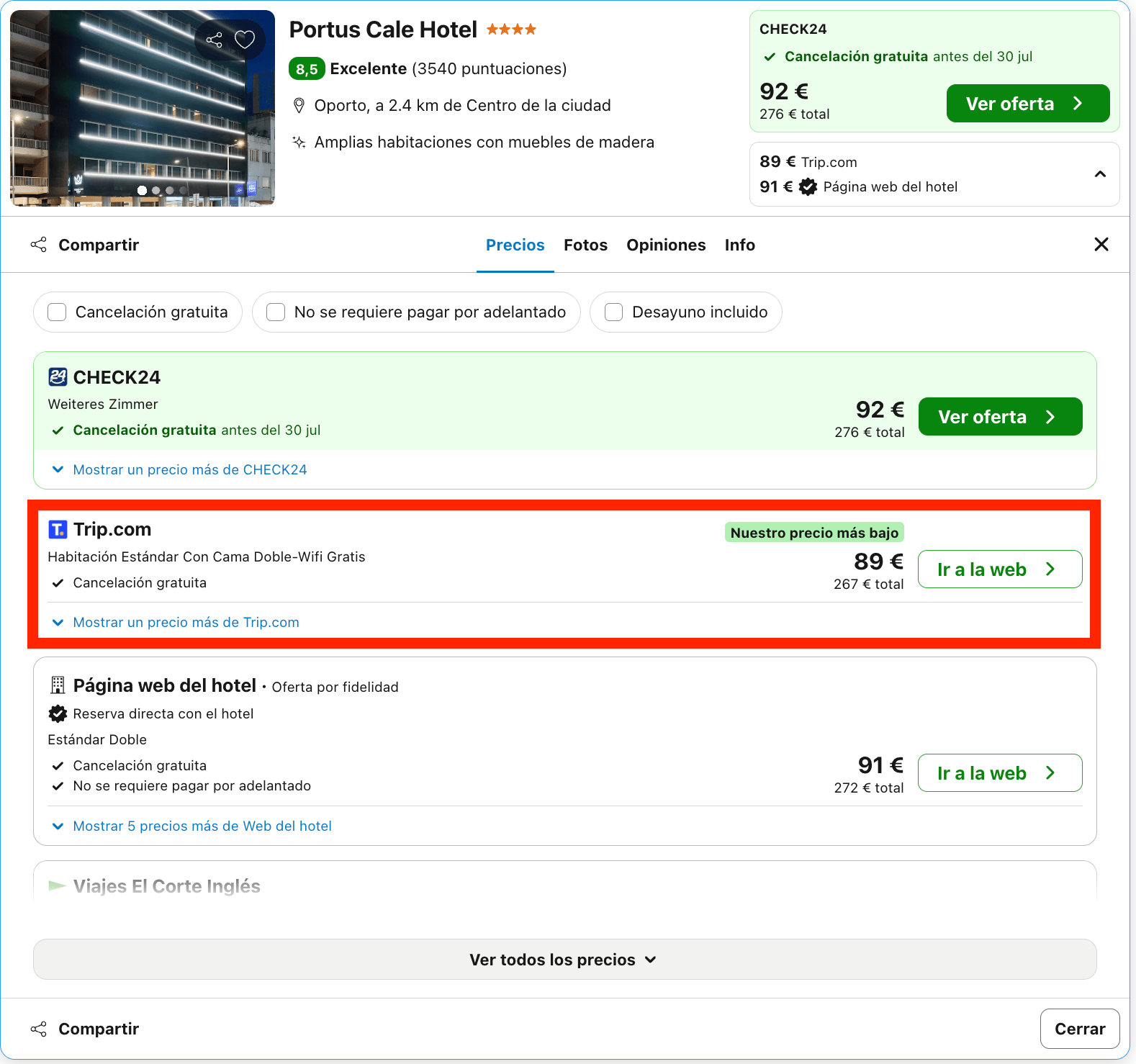The image size is (1136, 1064).
Task: Expand Mostrar un precio más de Trip.com
Action: coord(176,622)
